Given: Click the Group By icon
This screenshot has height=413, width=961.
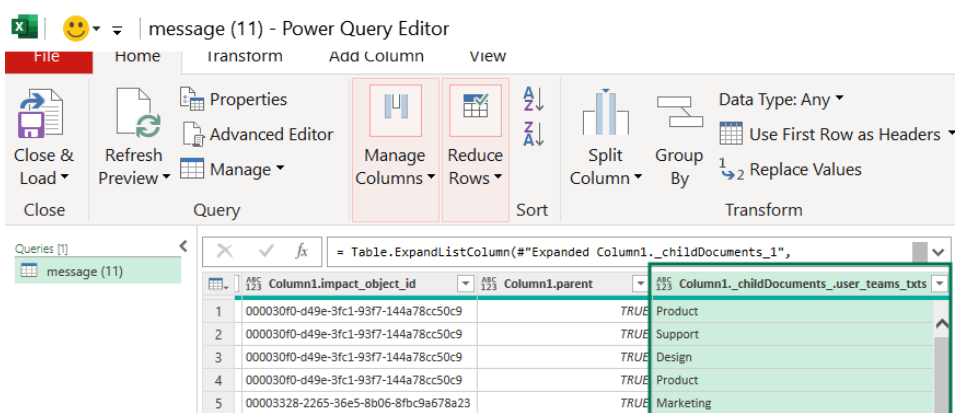Looking at the screenshot, I should tap(679, 113).
